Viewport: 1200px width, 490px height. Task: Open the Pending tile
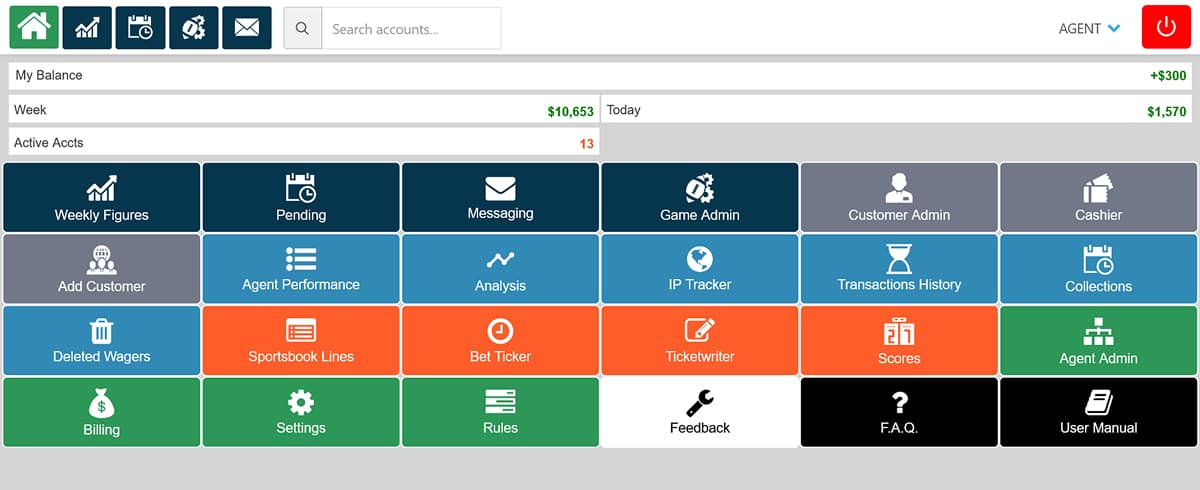point(301,198)
